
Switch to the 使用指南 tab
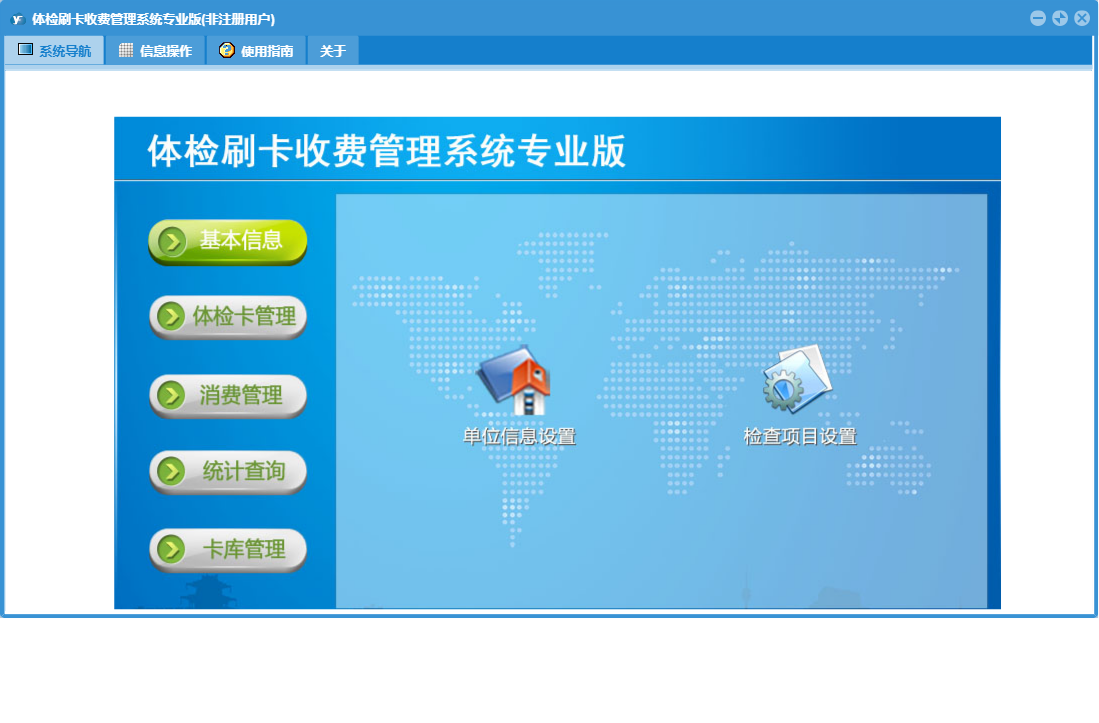(266, 51)
